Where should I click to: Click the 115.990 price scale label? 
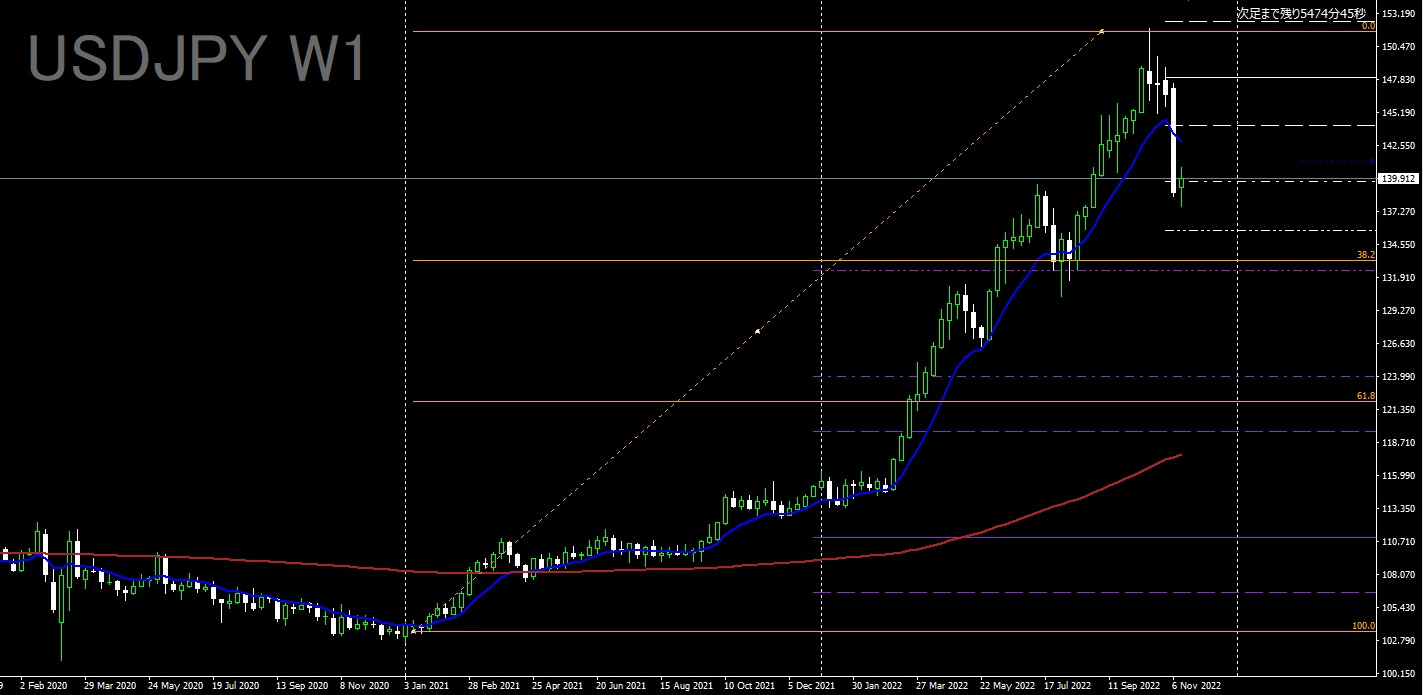point(1400,476)
